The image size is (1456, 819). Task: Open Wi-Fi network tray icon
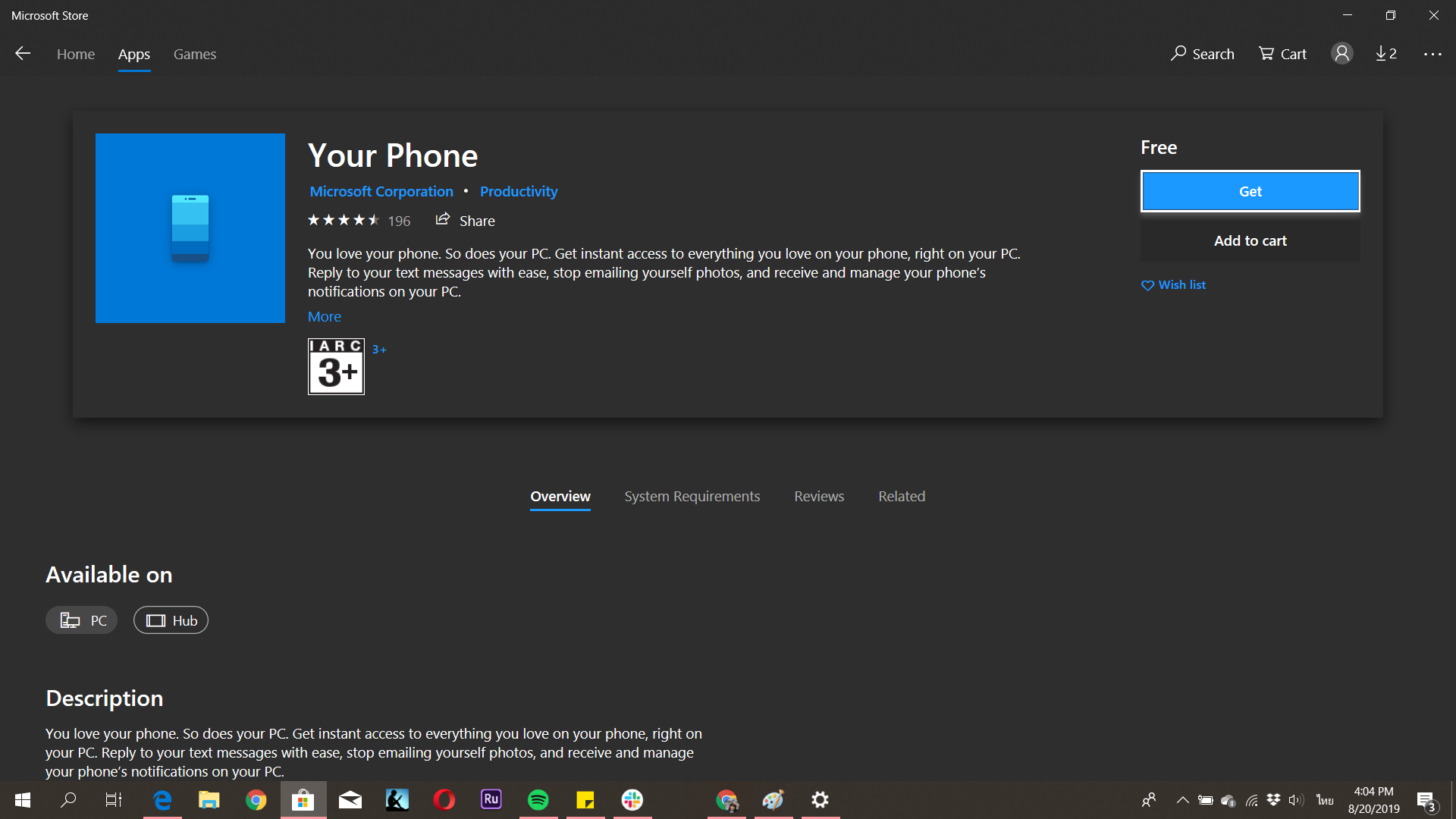click(x=1251, y=800)
